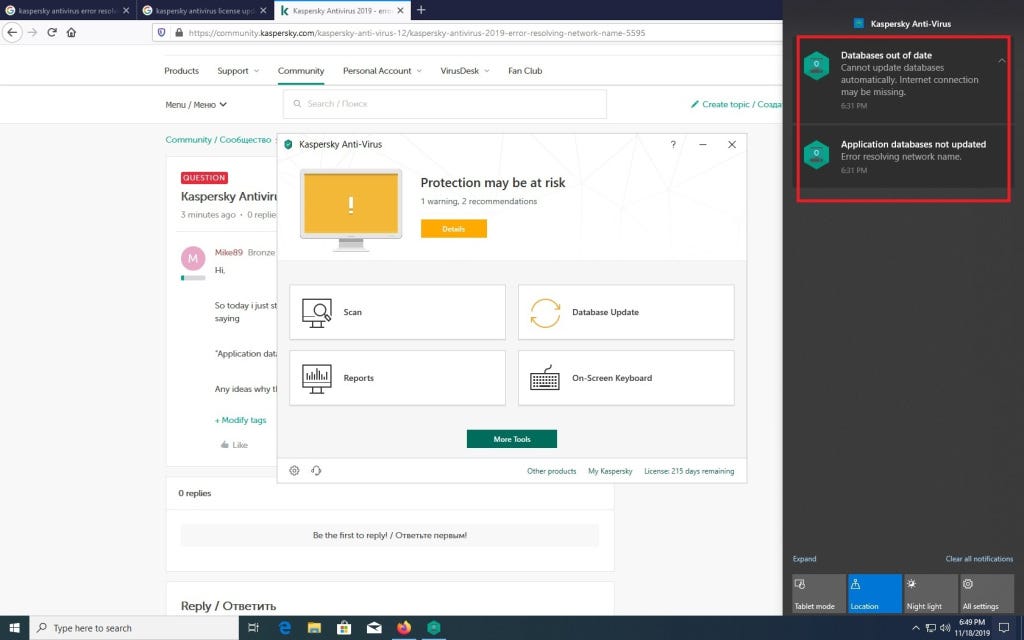Screen dimensions: 1024x640
Task: Open Application databases not updated notification
Action: [x=902, y=156]
